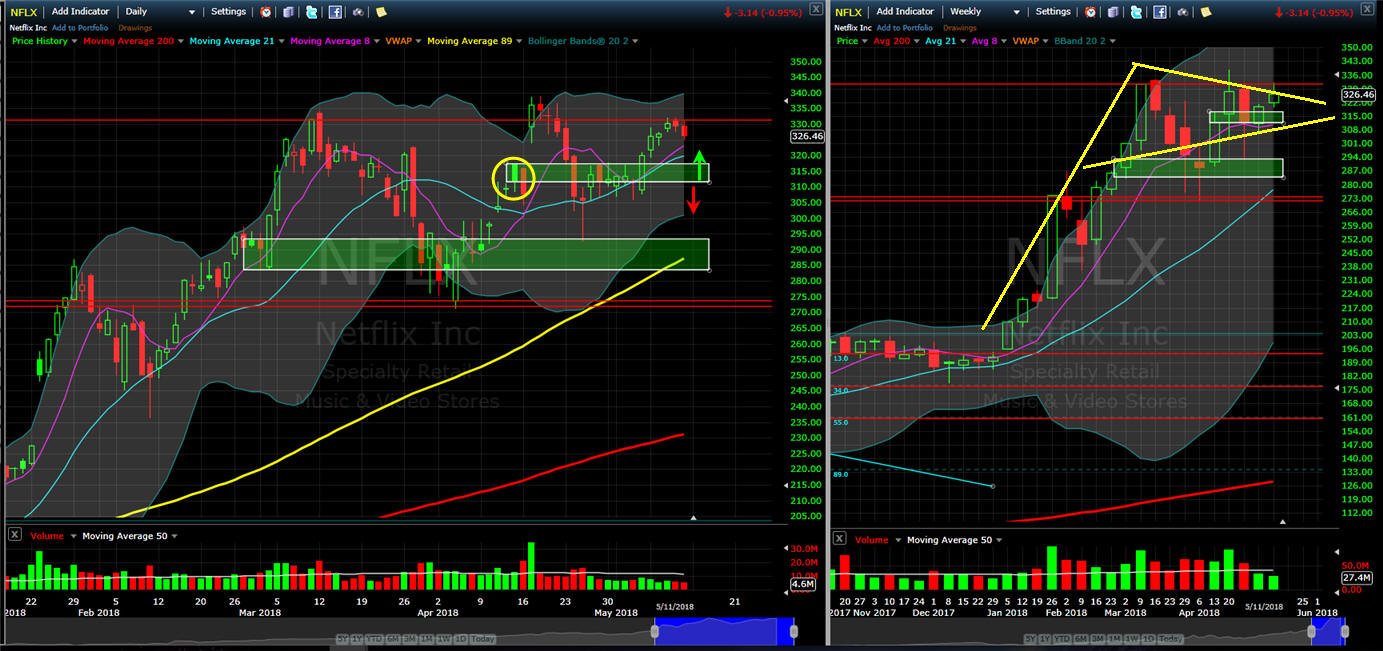This screenshot has width=1383, height=651.
Task: Click the 326.46 price label on Daily axis
Action: (x=806, y=136)
